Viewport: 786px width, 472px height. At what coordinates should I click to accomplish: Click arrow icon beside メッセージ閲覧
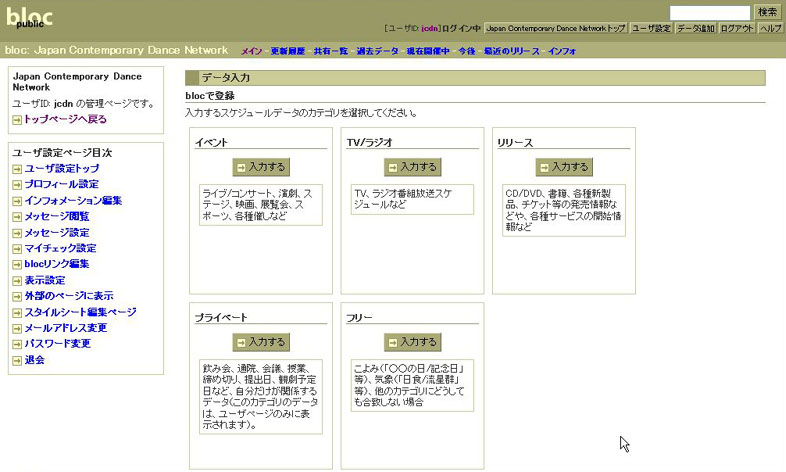click(17, 217)
